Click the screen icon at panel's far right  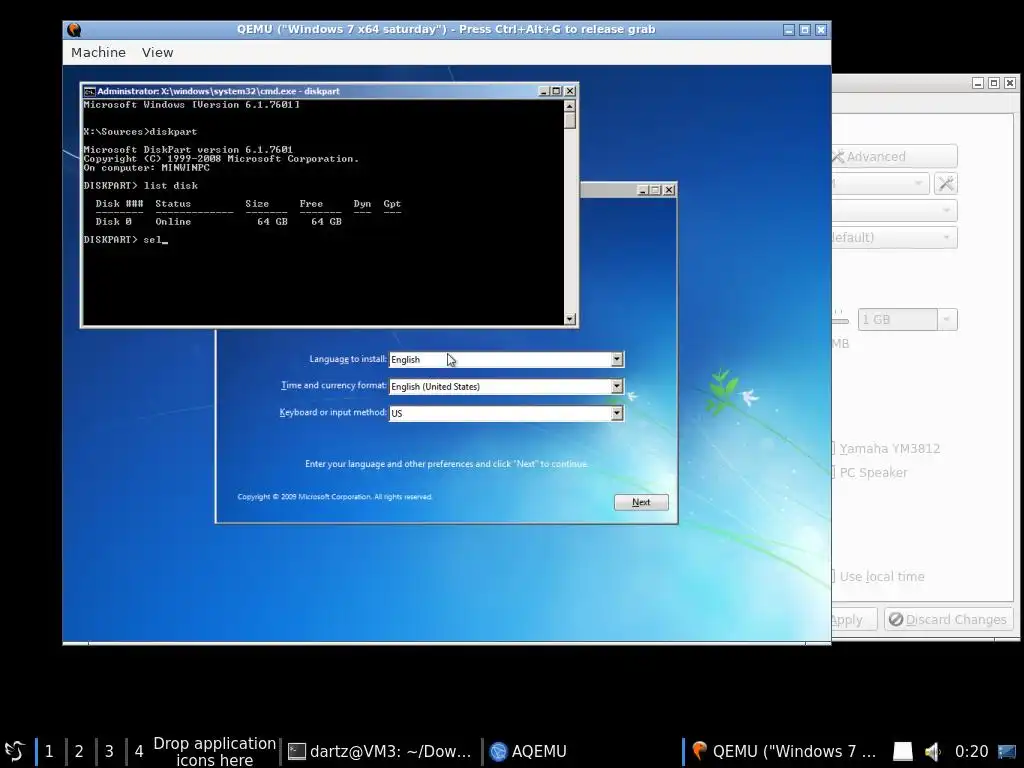tap(1006, 751)
